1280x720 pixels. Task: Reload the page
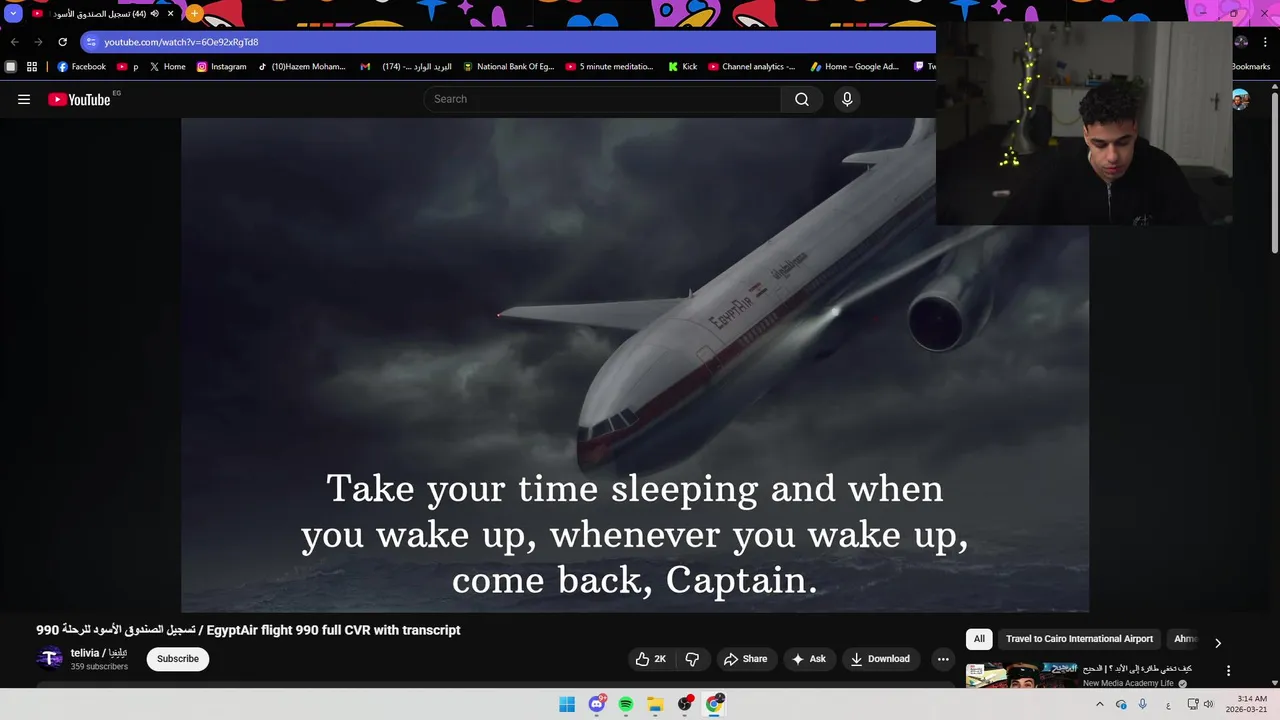point(62,42)
